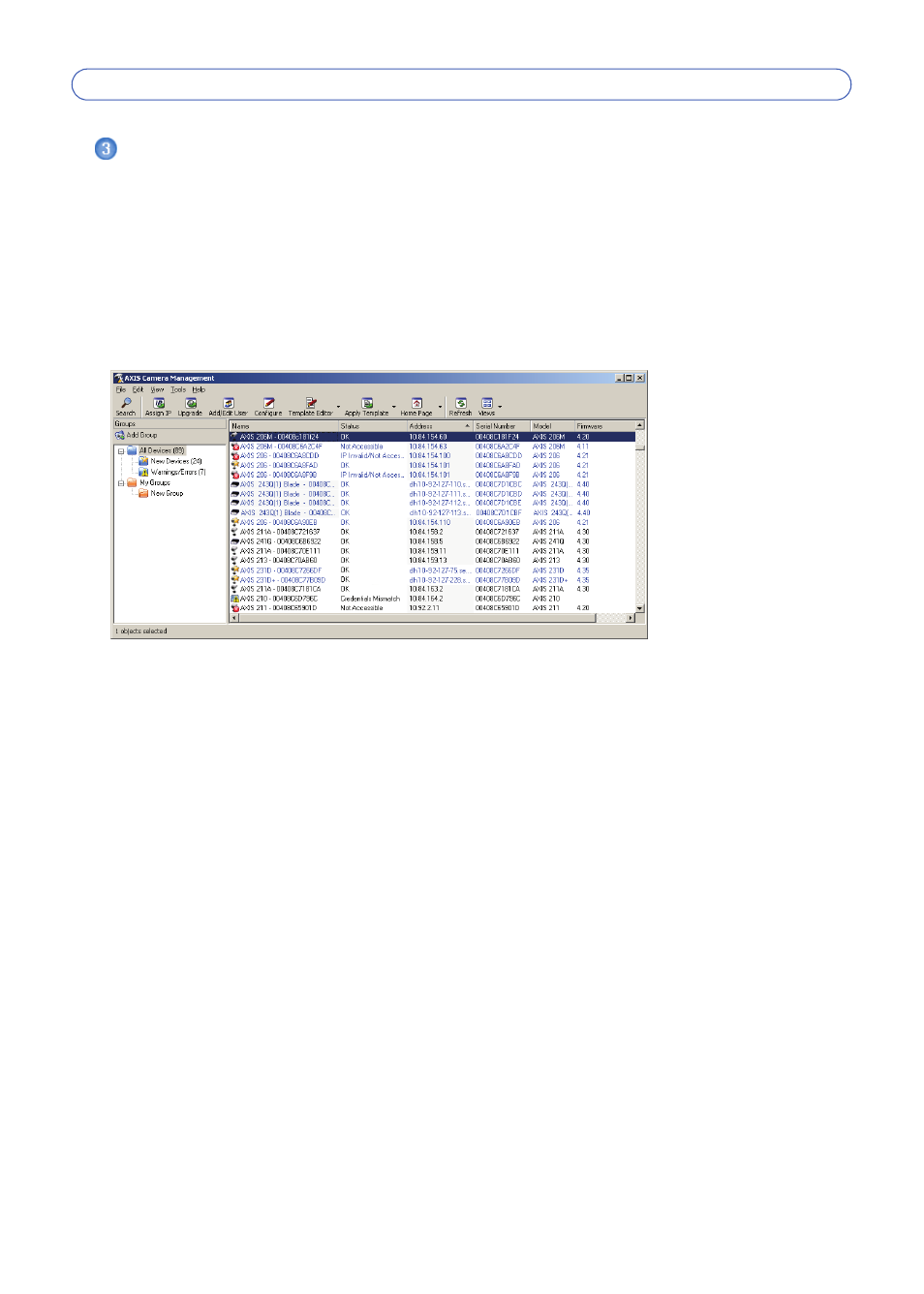Click the Configure toolbar icon

268,403
